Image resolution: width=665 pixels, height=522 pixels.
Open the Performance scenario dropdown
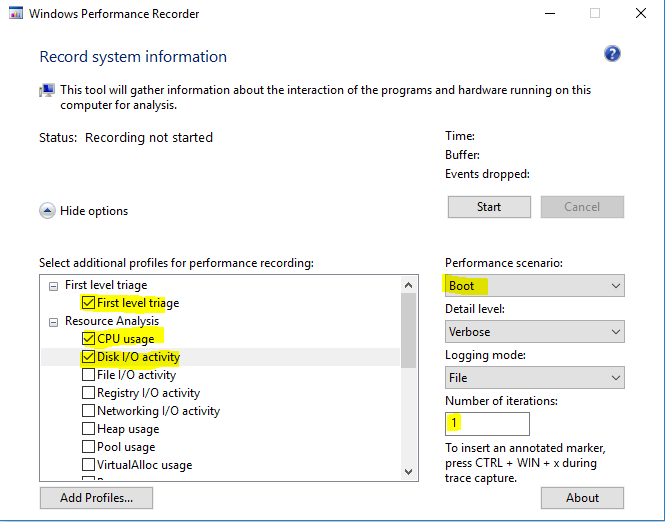[534, 286]
